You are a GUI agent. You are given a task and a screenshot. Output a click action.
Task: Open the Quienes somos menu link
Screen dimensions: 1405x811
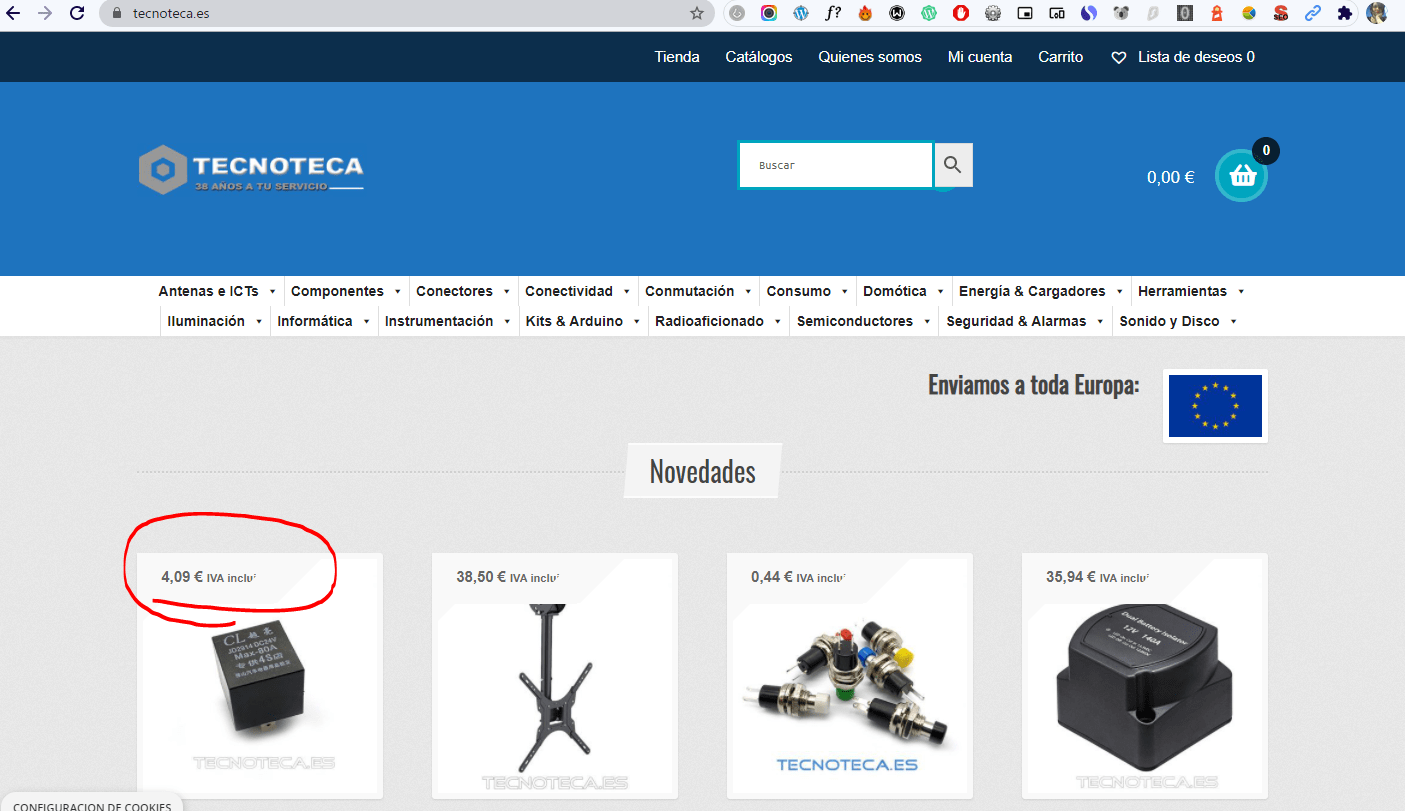click(x=870, y=57)
